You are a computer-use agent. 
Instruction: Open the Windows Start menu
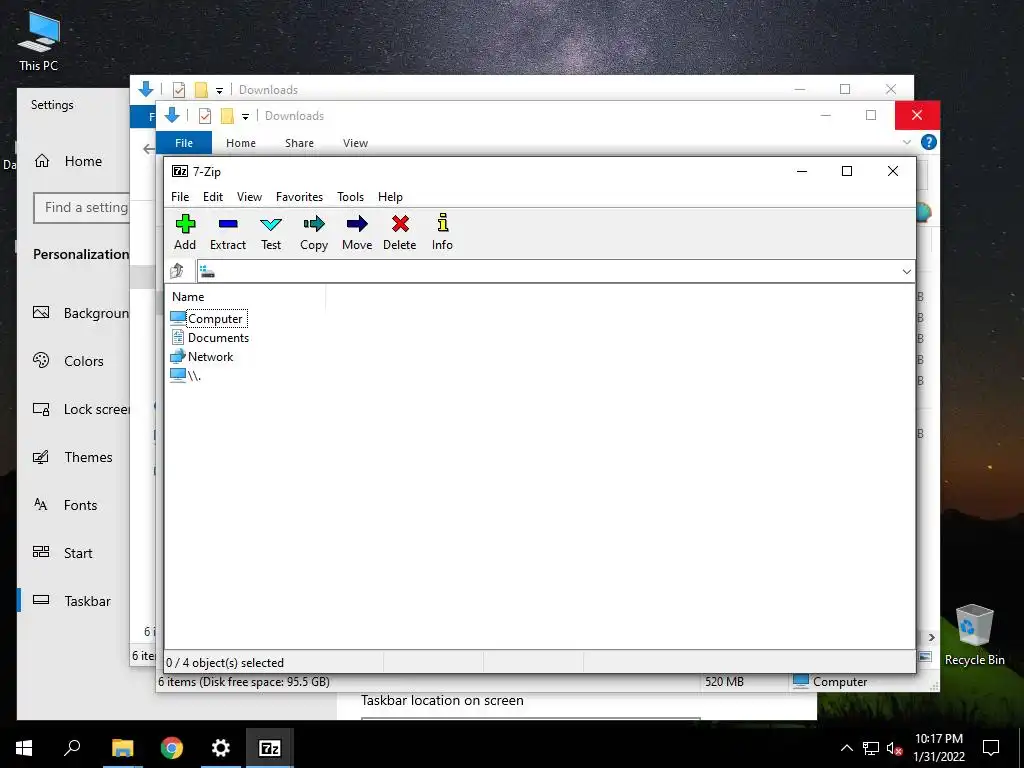[x=24, y=748]
